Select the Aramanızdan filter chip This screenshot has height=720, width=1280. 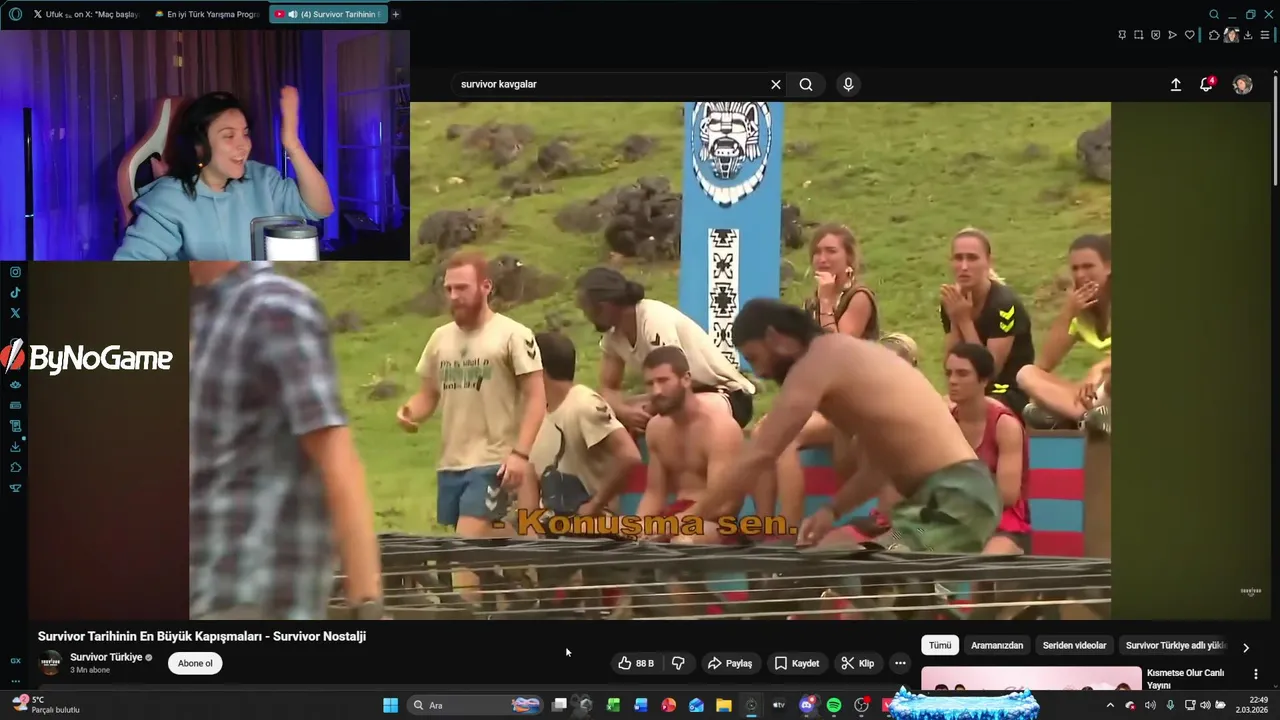pyautogui.click(x=997, y=645)
